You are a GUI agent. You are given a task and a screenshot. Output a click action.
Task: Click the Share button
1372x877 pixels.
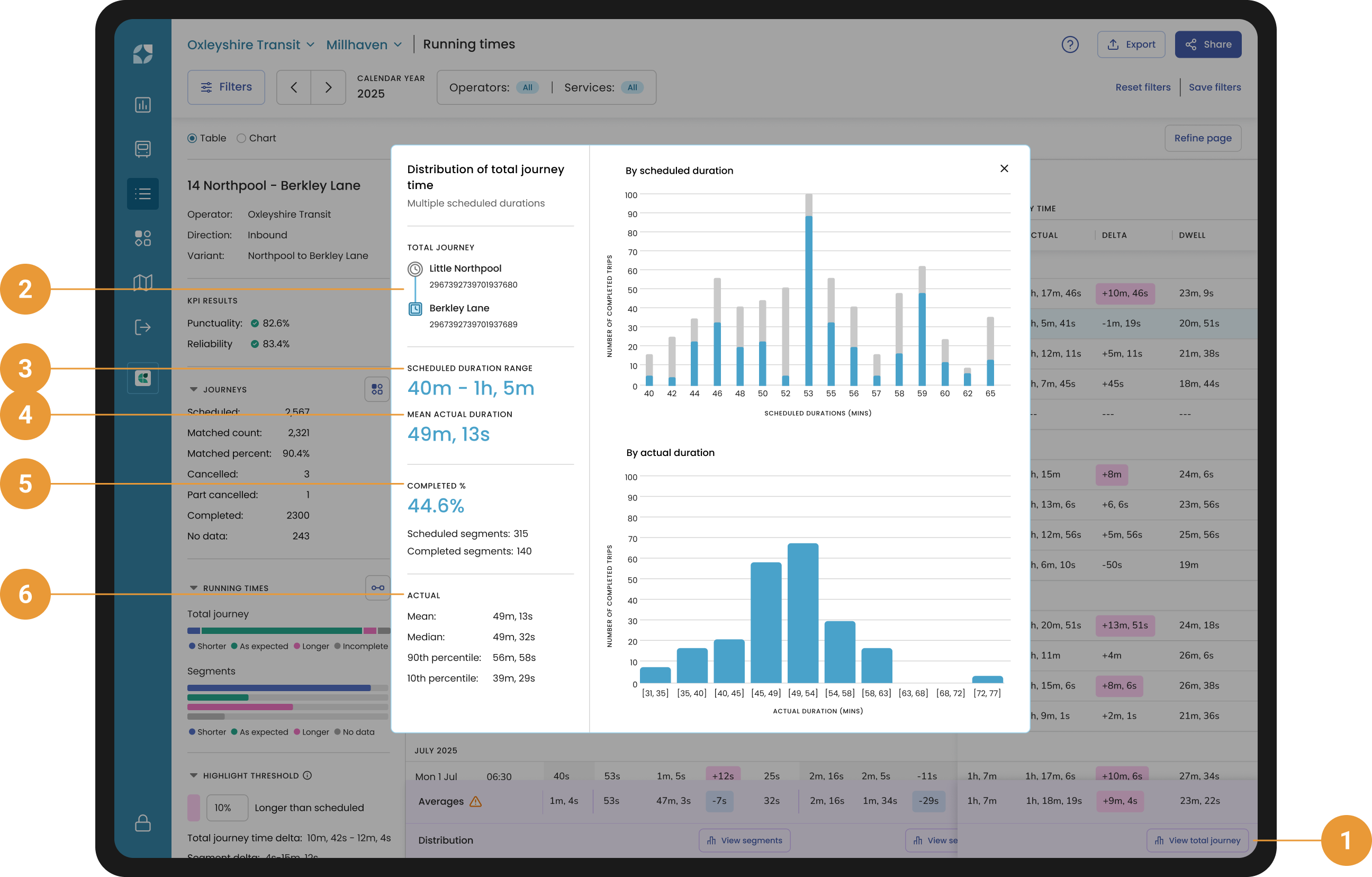pyautogui.click(x=1207, y=44)
